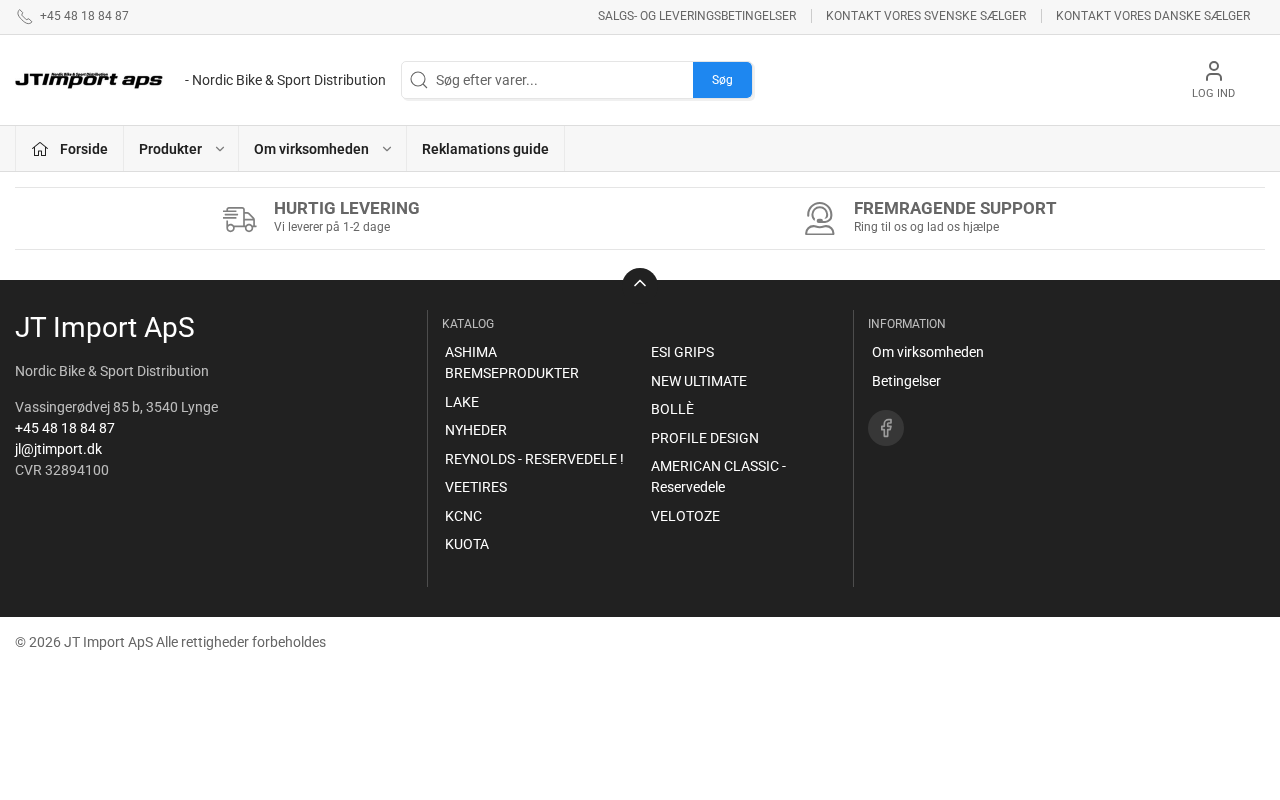This screenshot has height=800, width=1280.
Task: Open the Facebook page icon
Action: point(885,428)
